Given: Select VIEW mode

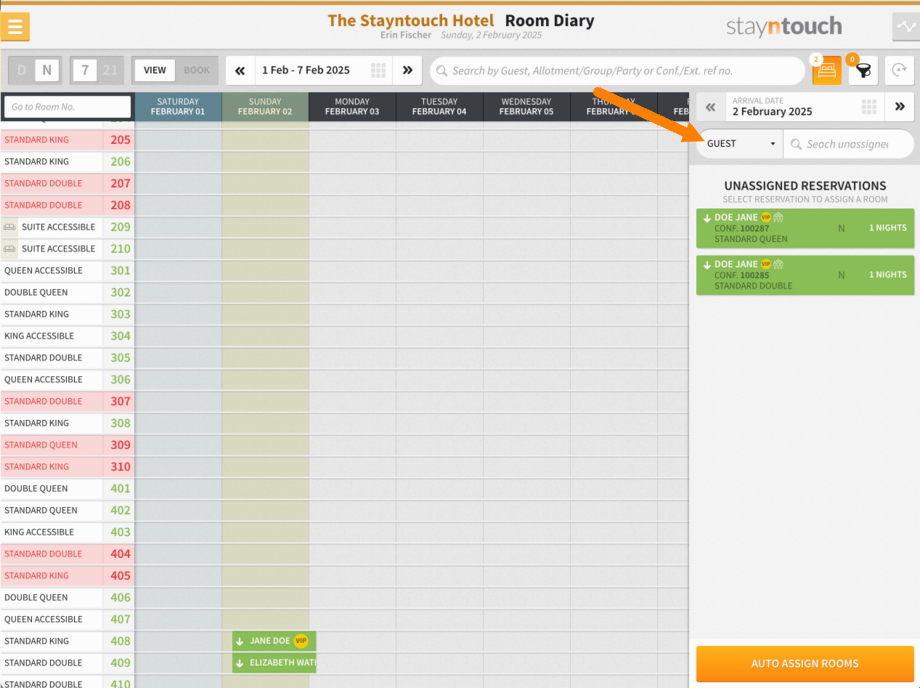Looking at the screenshot, I should point(155,70).
